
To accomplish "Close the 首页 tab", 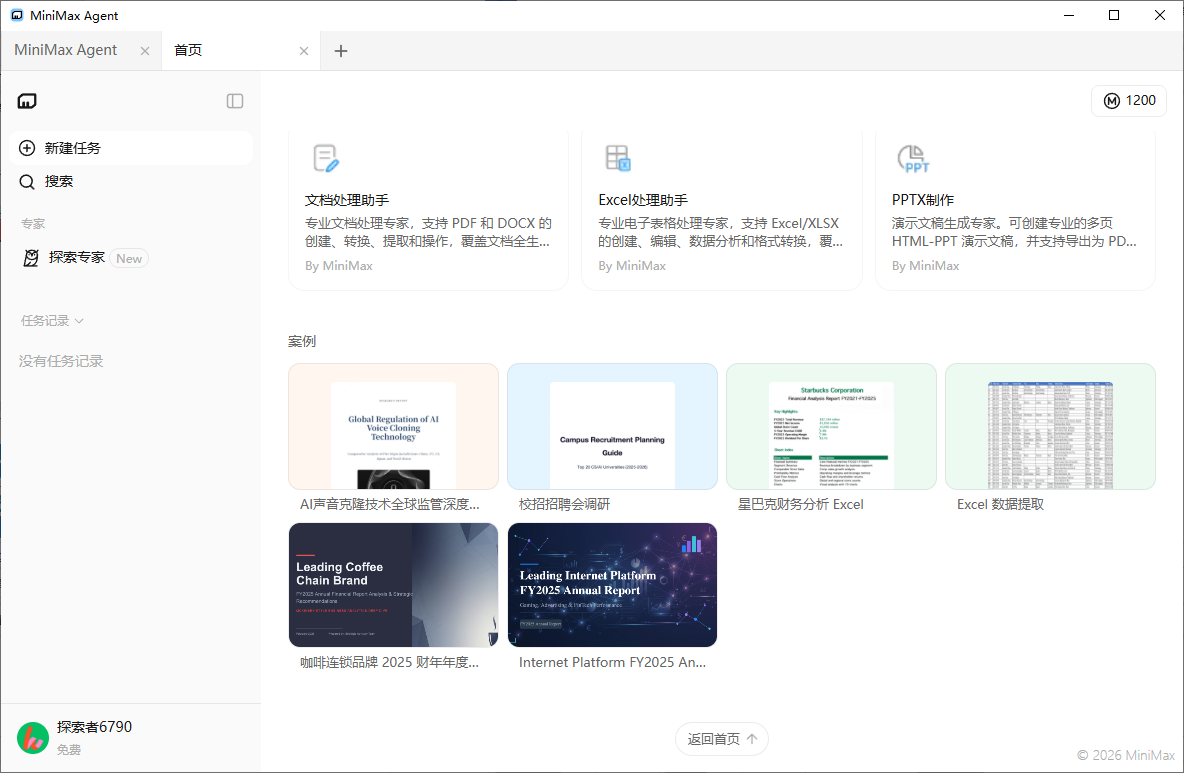I will point(304,51).
